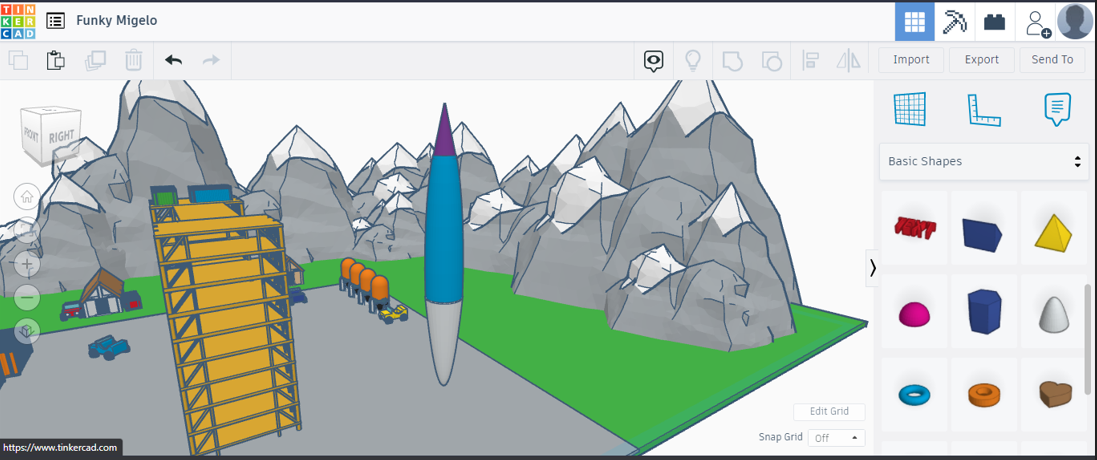Pick the blue Polygon shape

[x=984, y=312]
